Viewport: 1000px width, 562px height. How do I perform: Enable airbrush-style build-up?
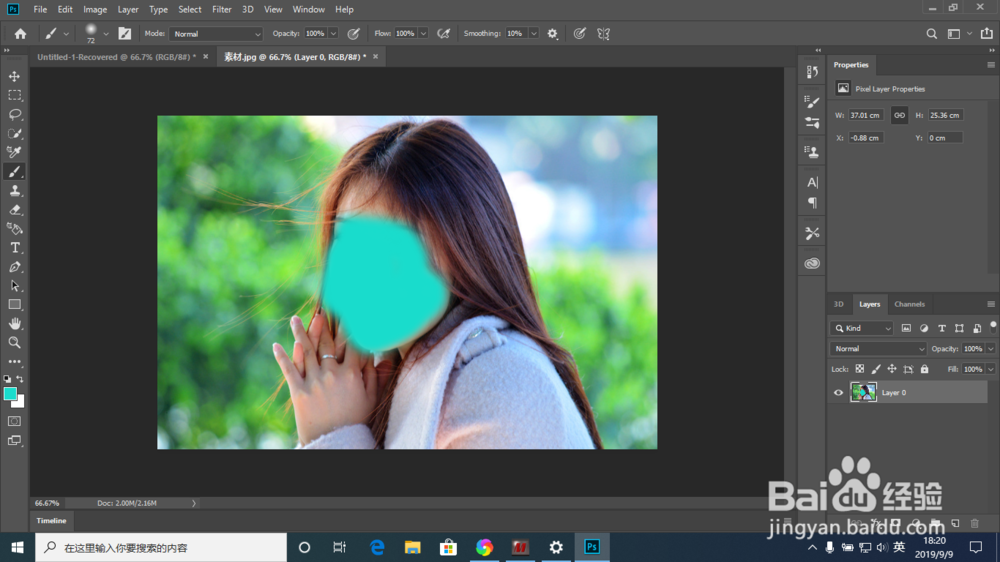[443, 34]
